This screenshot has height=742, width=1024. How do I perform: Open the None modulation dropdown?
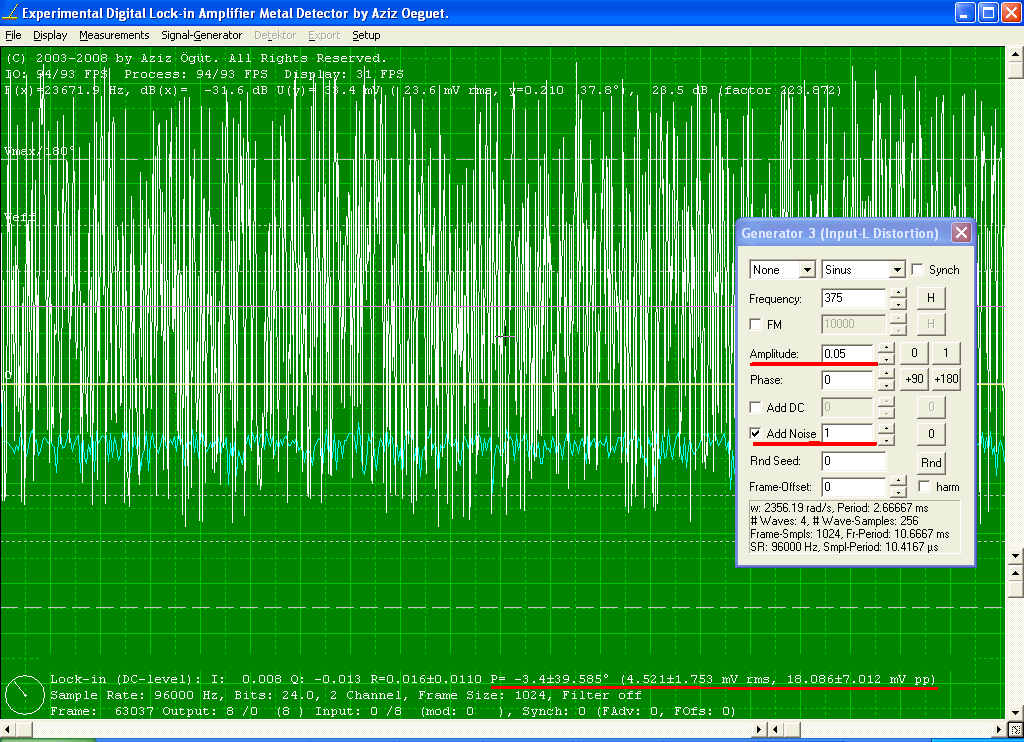[x=783, y=270]
